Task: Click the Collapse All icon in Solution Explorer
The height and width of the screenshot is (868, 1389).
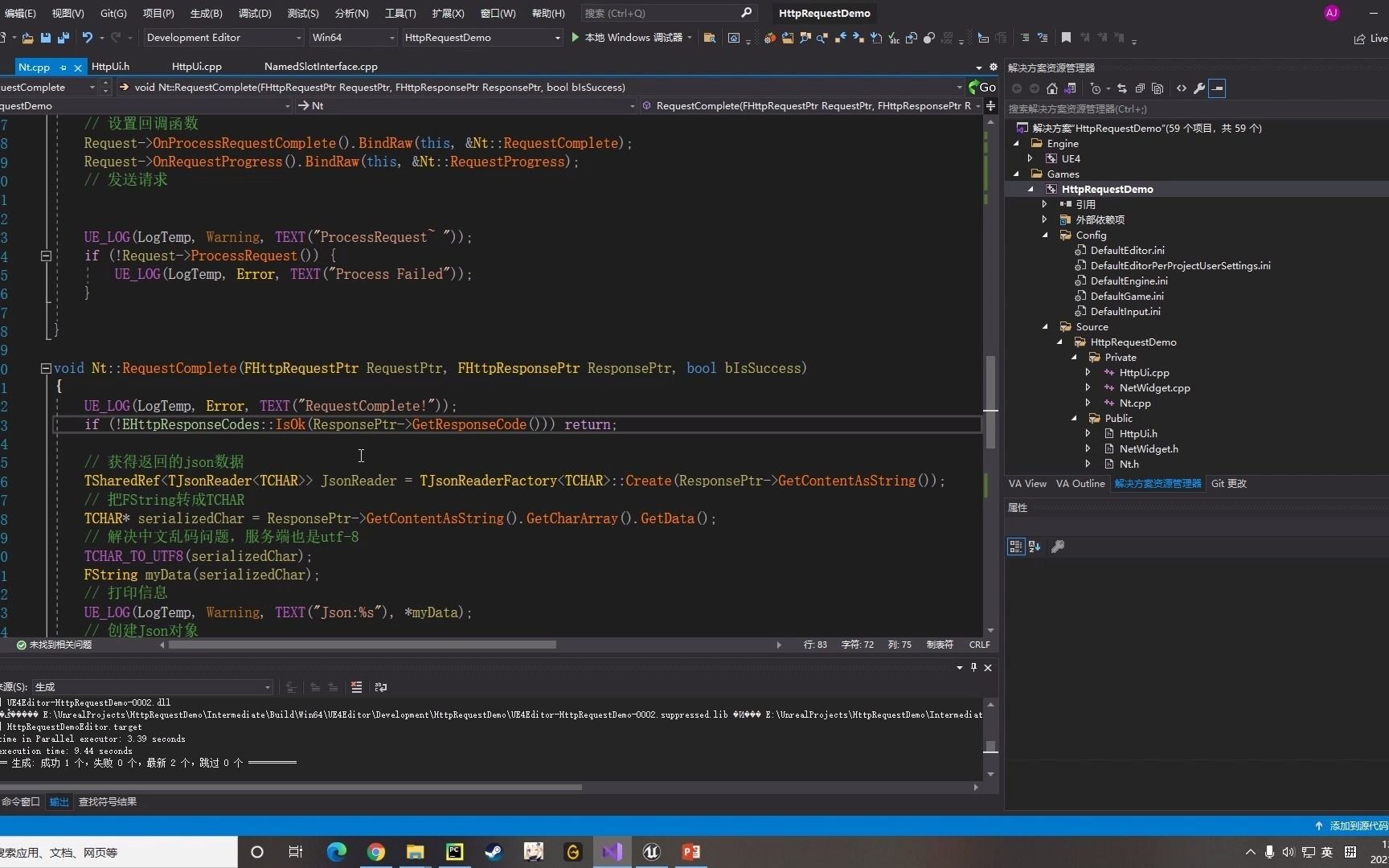Action: 1140,88
